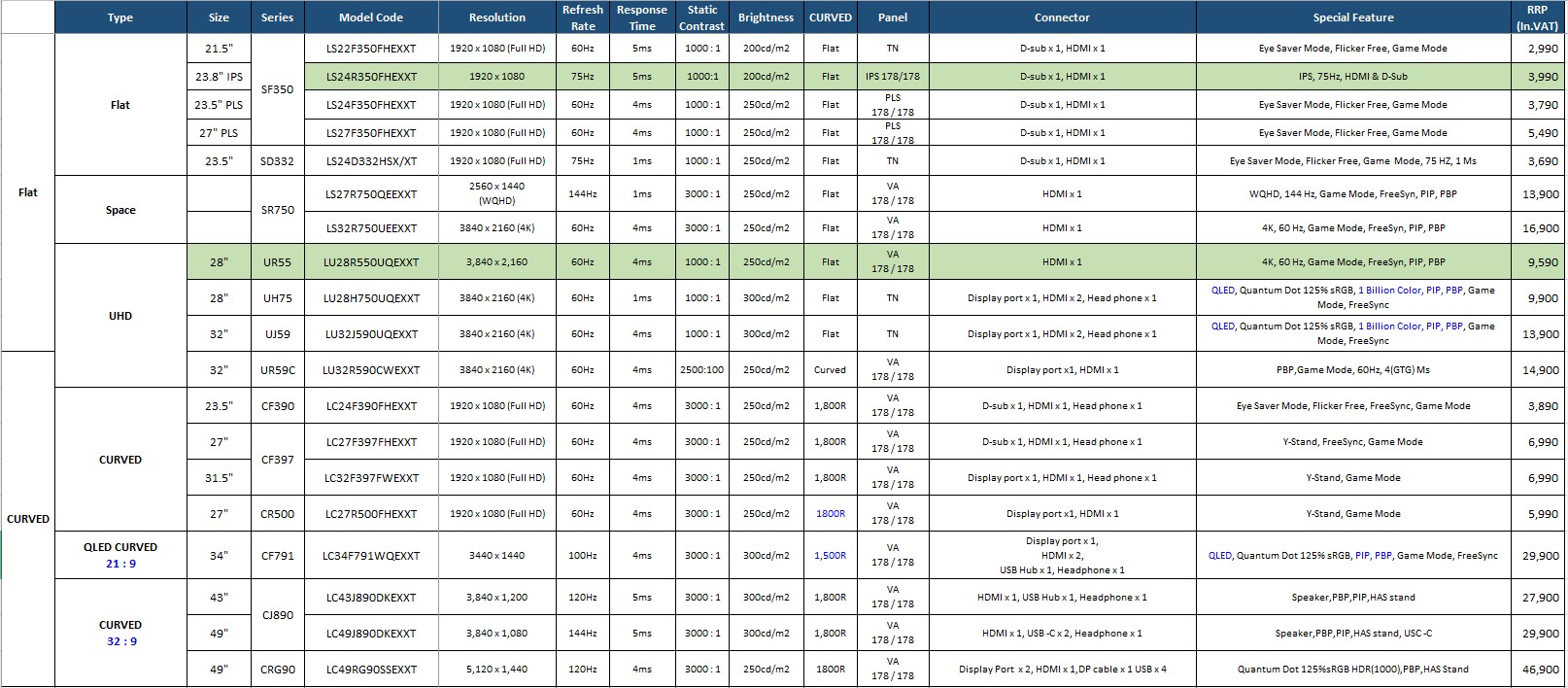Click the '23.8" IPS' size cell
The image size is (1568, 688).
point(220,77)
